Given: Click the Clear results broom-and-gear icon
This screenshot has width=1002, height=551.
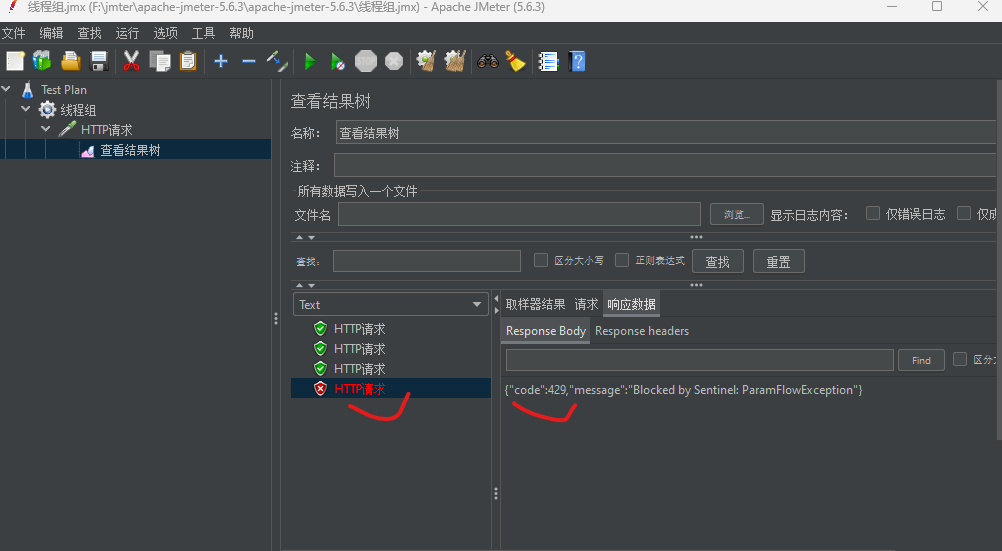Looking at the screenshot, I should [x=426, y=61].
